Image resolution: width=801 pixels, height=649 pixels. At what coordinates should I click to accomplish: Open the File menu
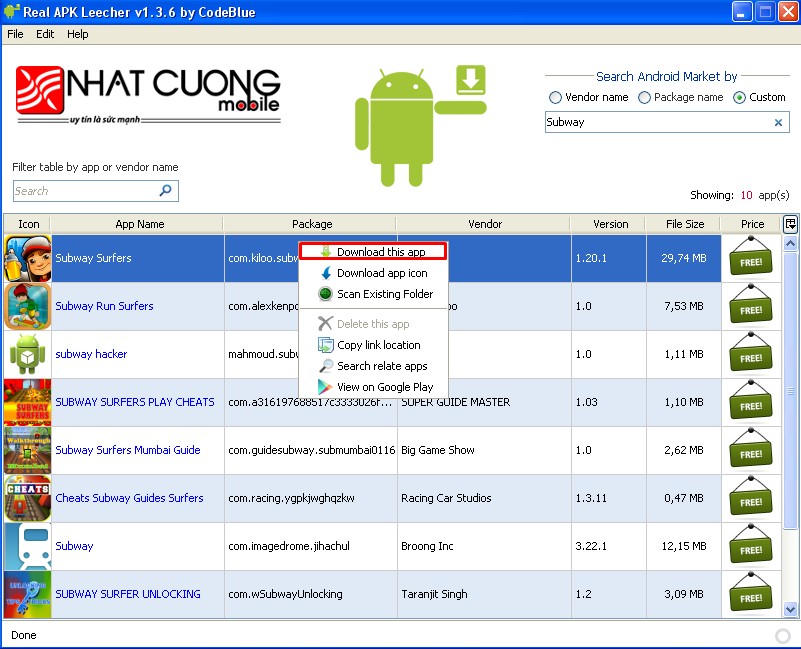(15, 34)
